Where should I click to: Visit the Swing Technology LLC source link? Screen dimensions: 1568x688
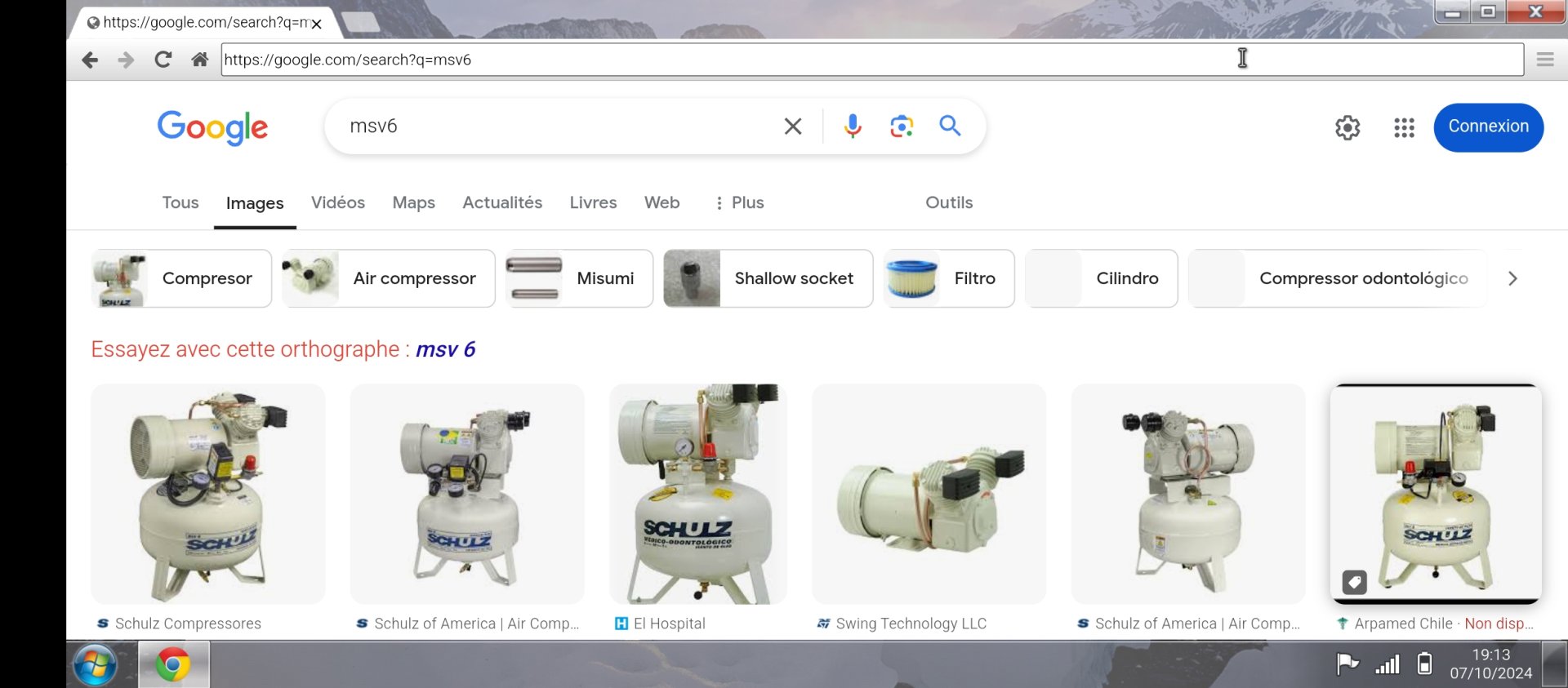(902, 624)
